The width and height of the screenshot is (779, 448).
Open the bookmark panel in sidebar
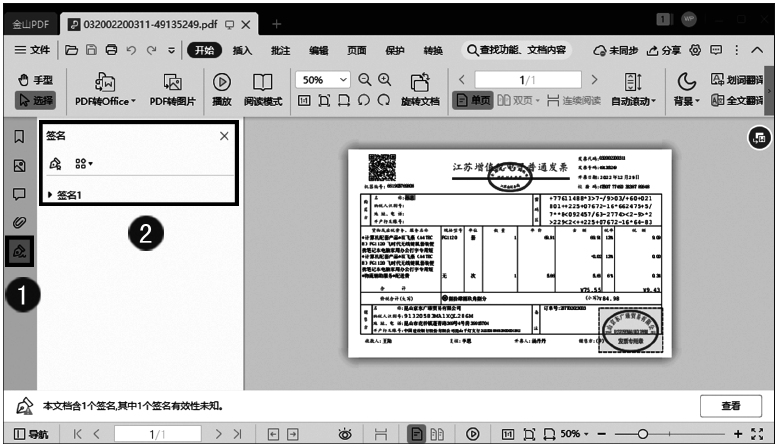19,136
